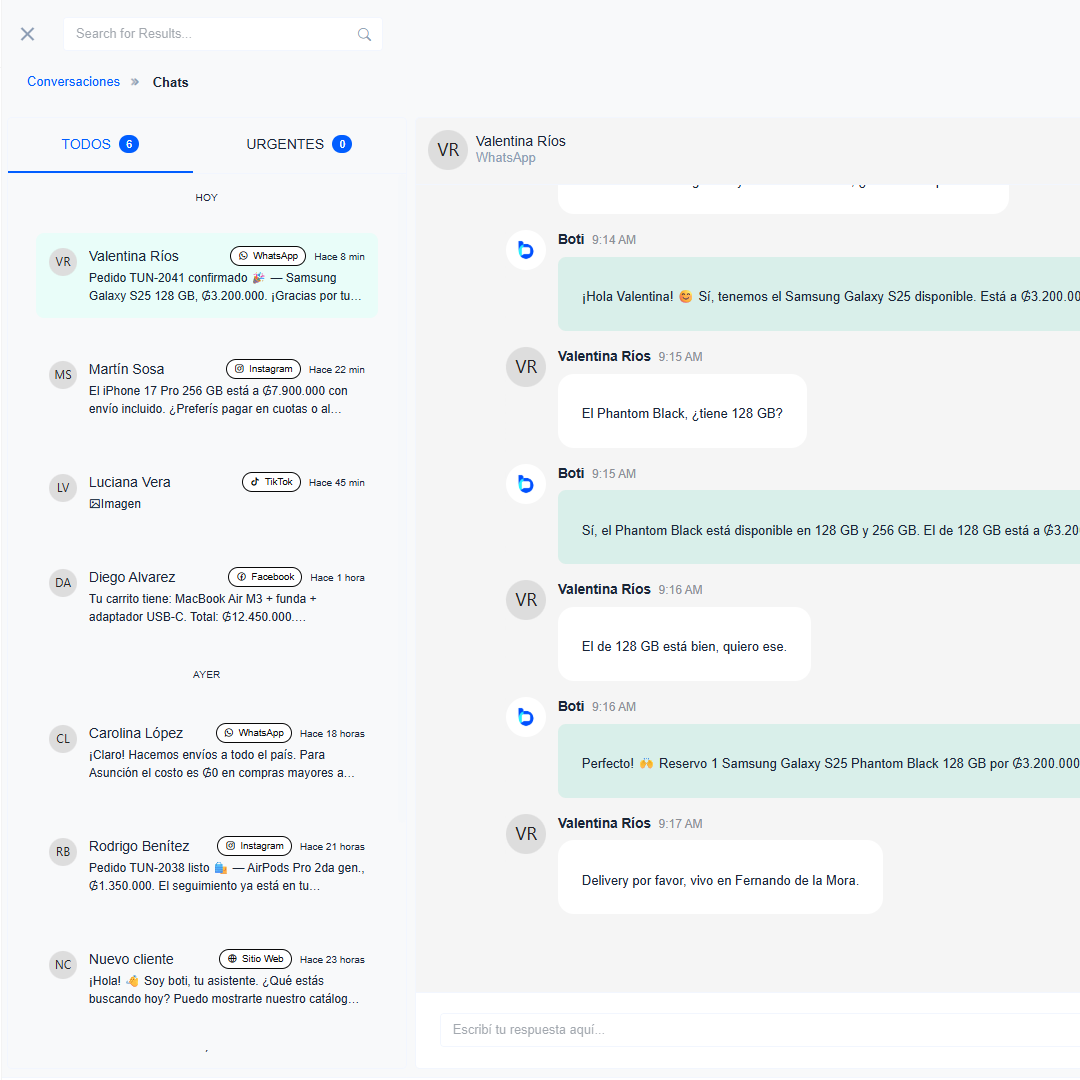Click the magnifying glass search icon

click(364, 34)
